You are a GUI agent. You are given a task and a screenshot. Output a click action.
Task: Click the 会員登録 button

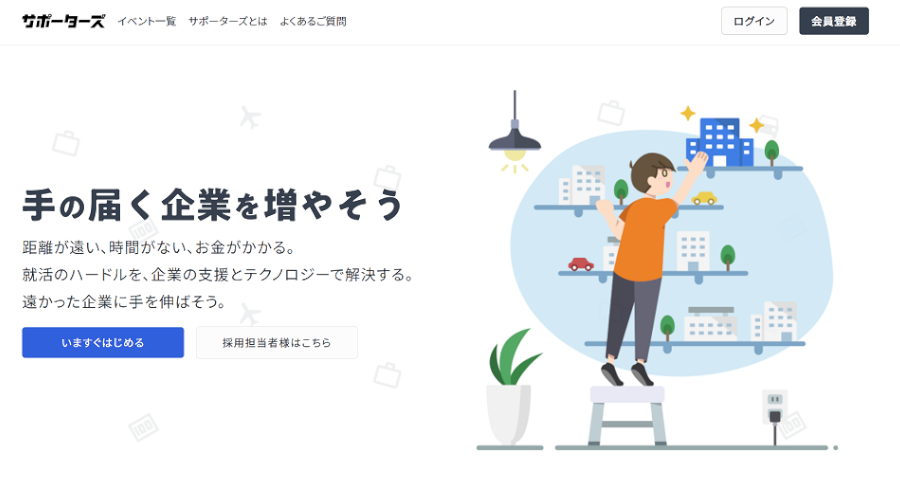tap(833, 21)
